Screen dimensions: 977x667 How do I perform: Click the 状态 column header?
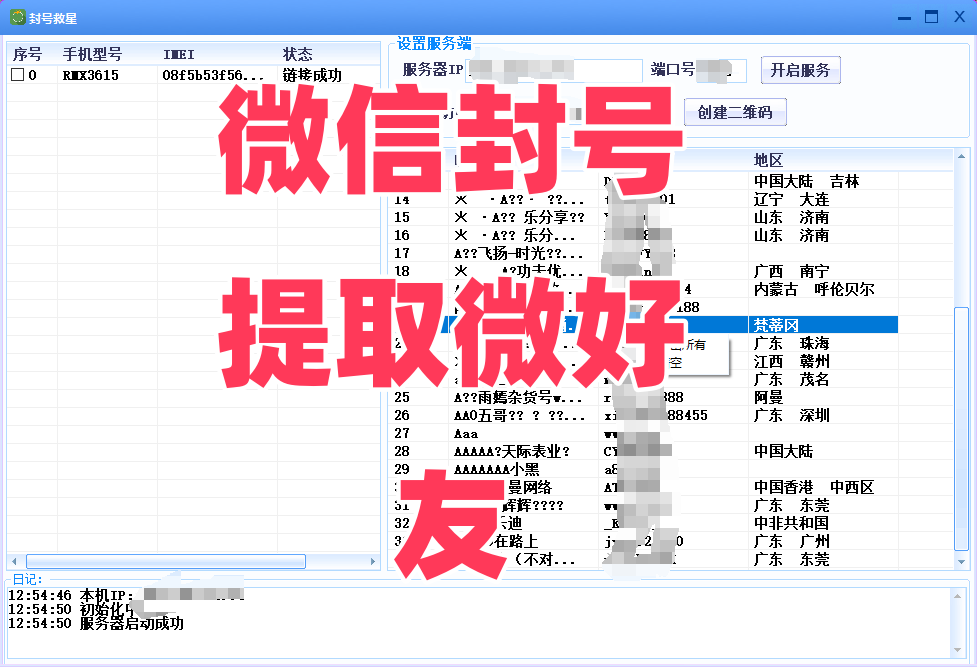click(298, 54)
